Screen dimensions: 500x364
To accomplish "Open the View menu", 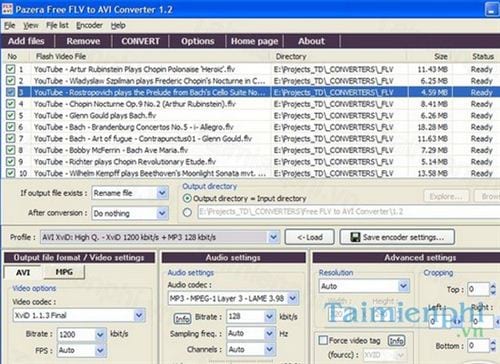I will [x=31, y=25].
